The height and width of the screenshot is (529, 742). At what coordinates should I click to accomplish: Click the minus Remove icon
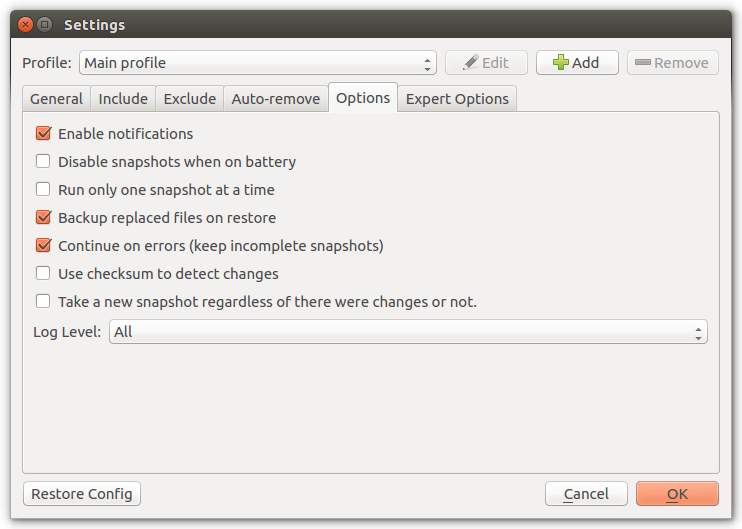pyautogui.click(x=643, y=62)
